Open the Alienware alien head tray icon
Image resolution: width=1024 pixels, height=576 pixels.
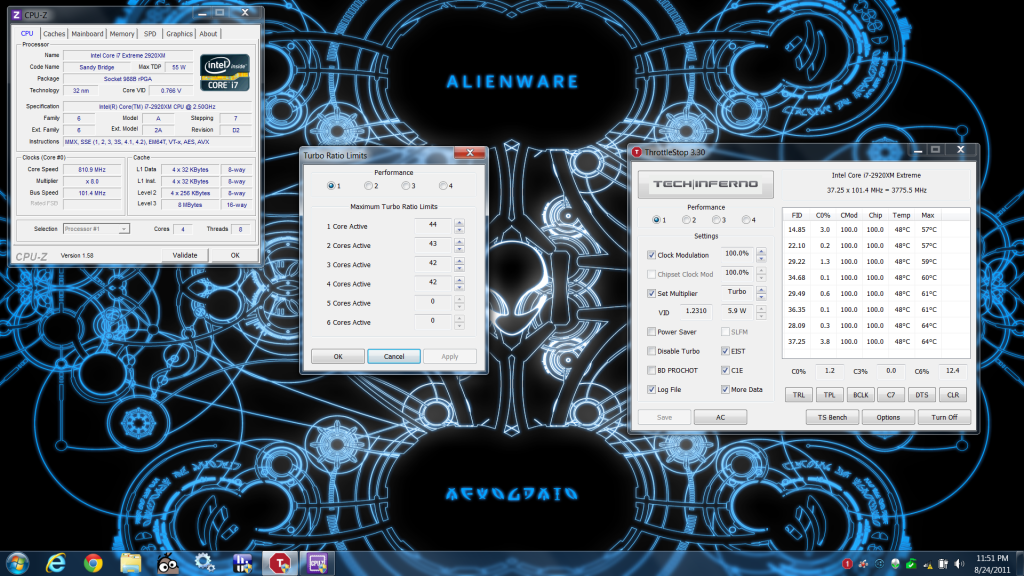[895, 564]
